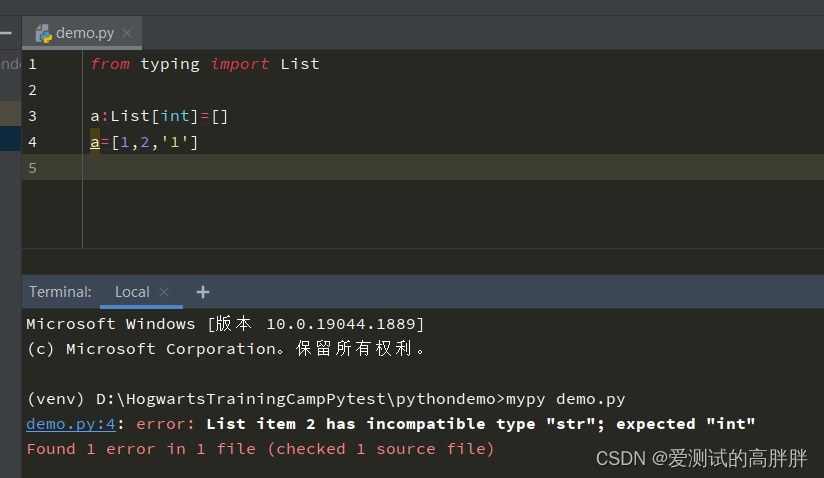Click the 'mypy demo.py' command line

pyautogui.click(x=326, y=399)
